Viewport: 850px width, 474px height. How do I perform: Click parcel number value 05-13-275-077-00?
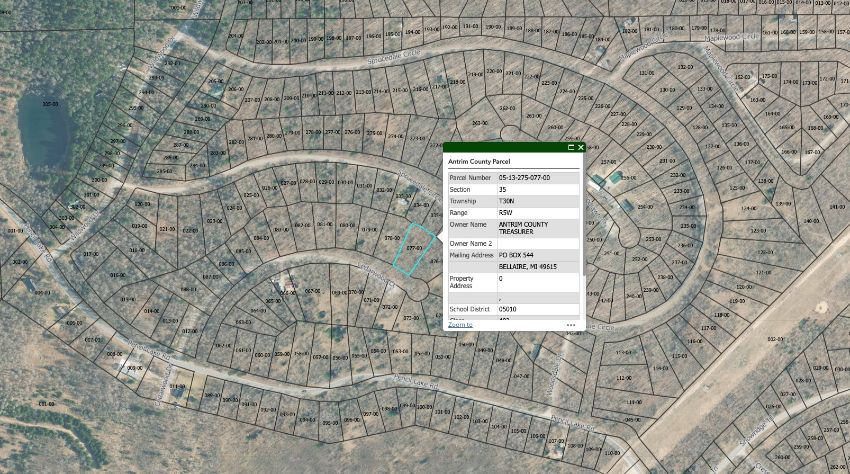pos(524,178)
